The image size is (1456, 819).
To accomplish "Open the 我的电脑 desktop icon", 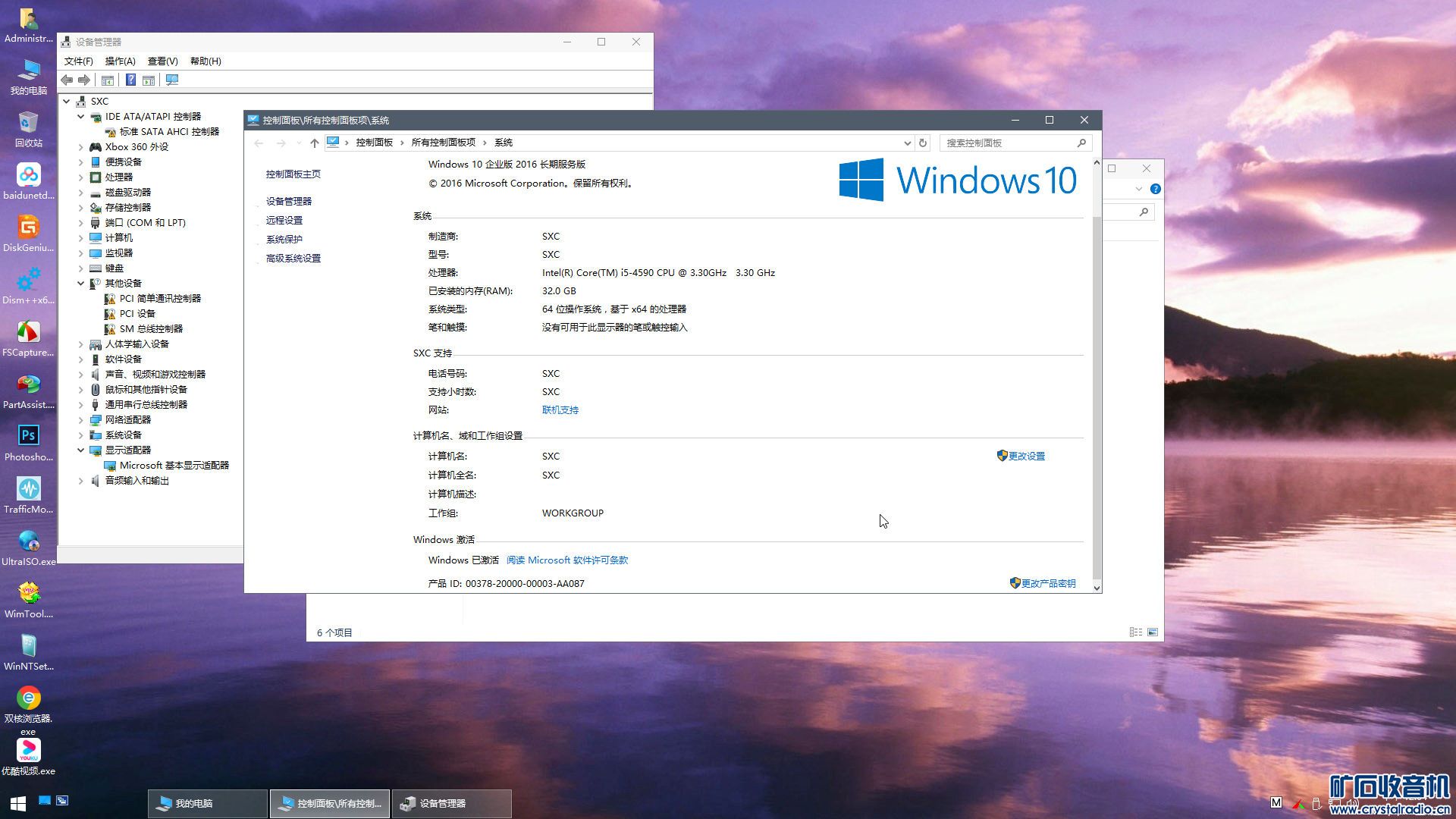I will point(29,77).
